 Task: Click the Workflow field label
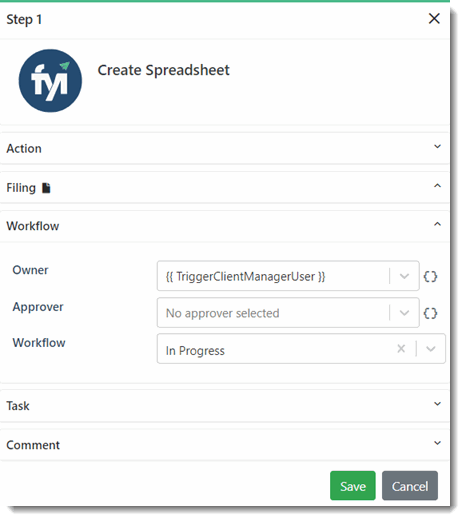(x=39, y=343)
